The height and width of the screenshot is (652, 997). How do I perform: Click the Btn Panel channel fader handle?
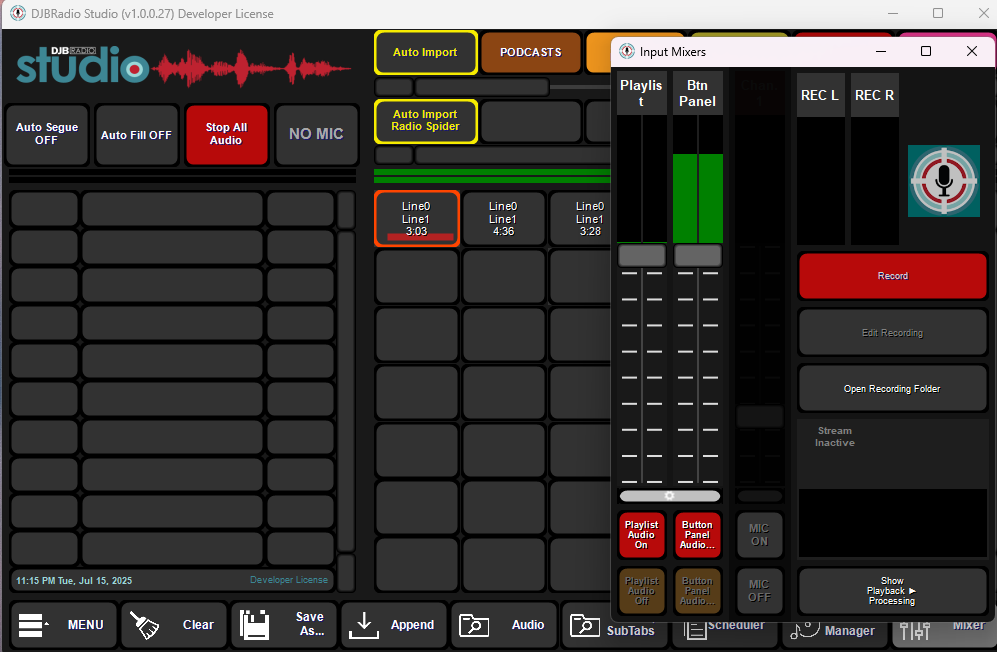[x=698, y=256]
